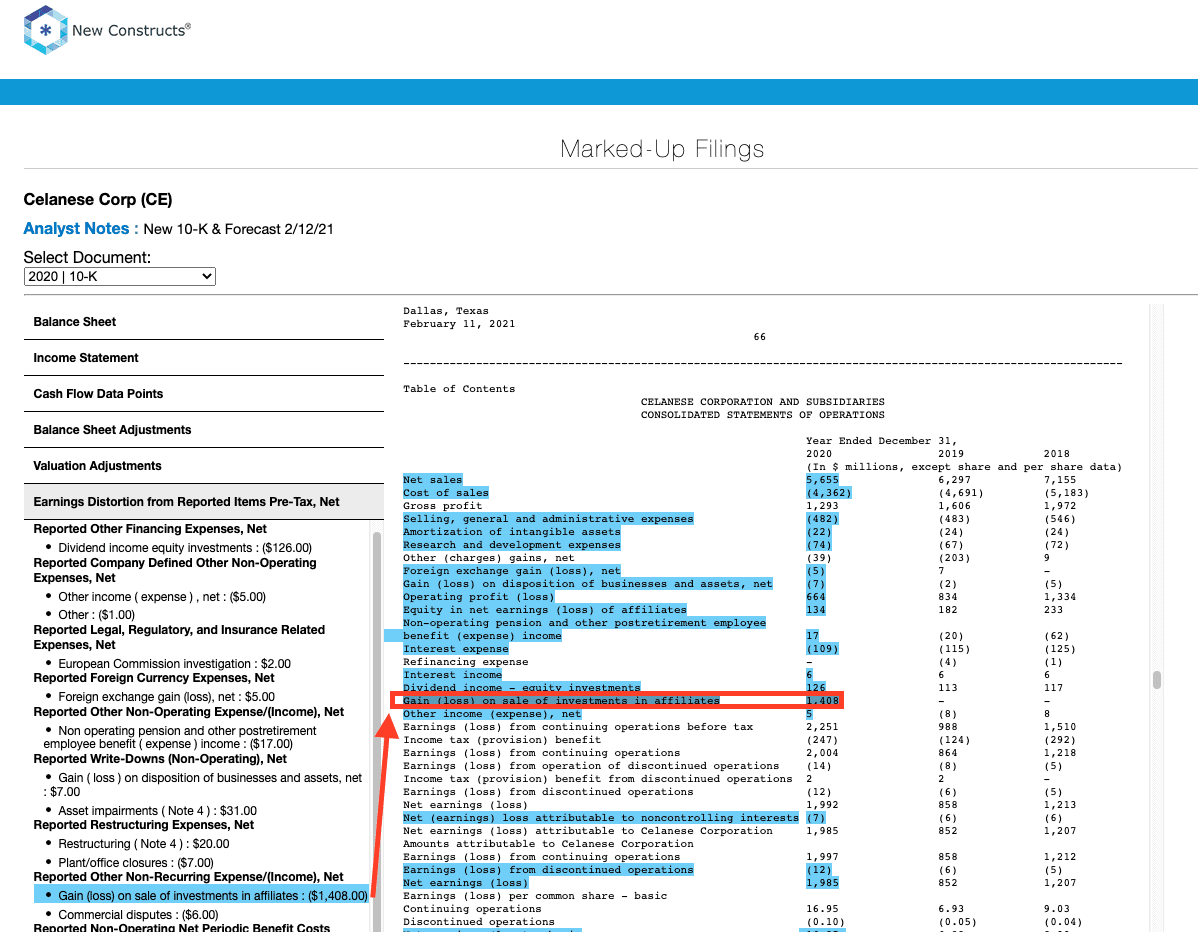Open the Select Document dropdown showing 2020 | 10-K
Screen dimensions: 1198x932
(119, 277)
